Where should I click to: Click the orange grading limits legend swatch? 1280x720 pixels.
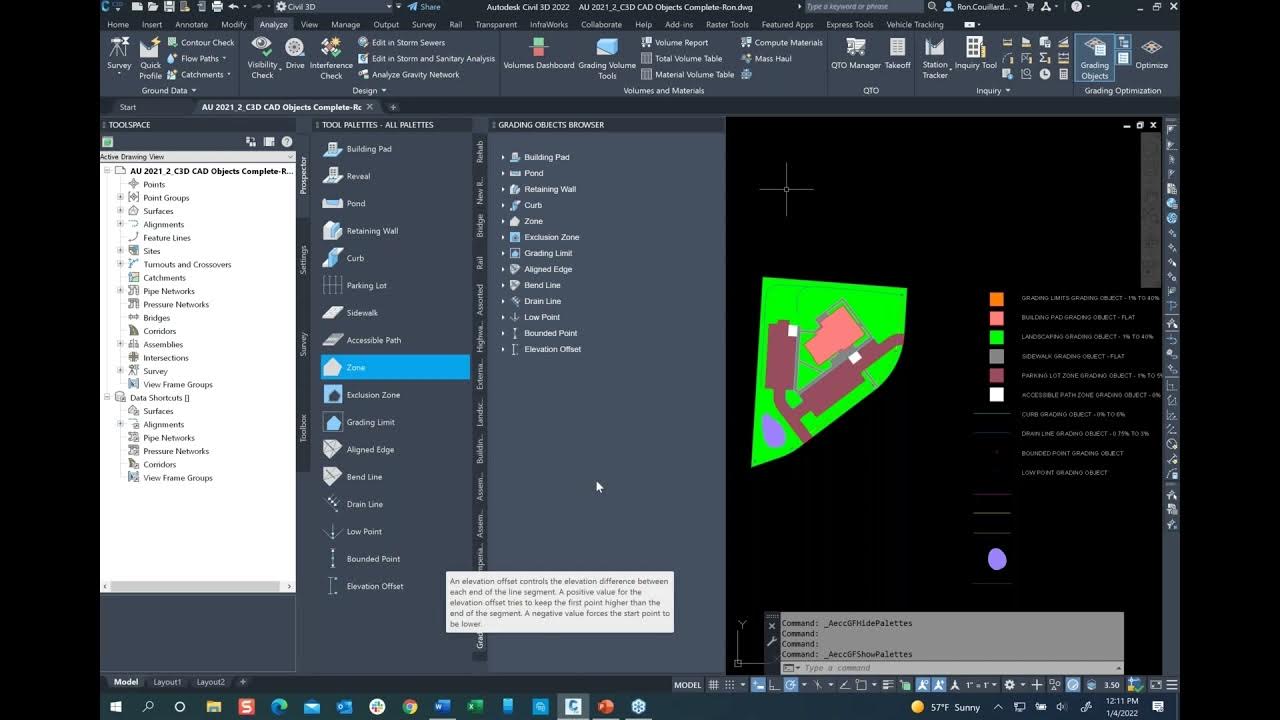coord(996,299)
